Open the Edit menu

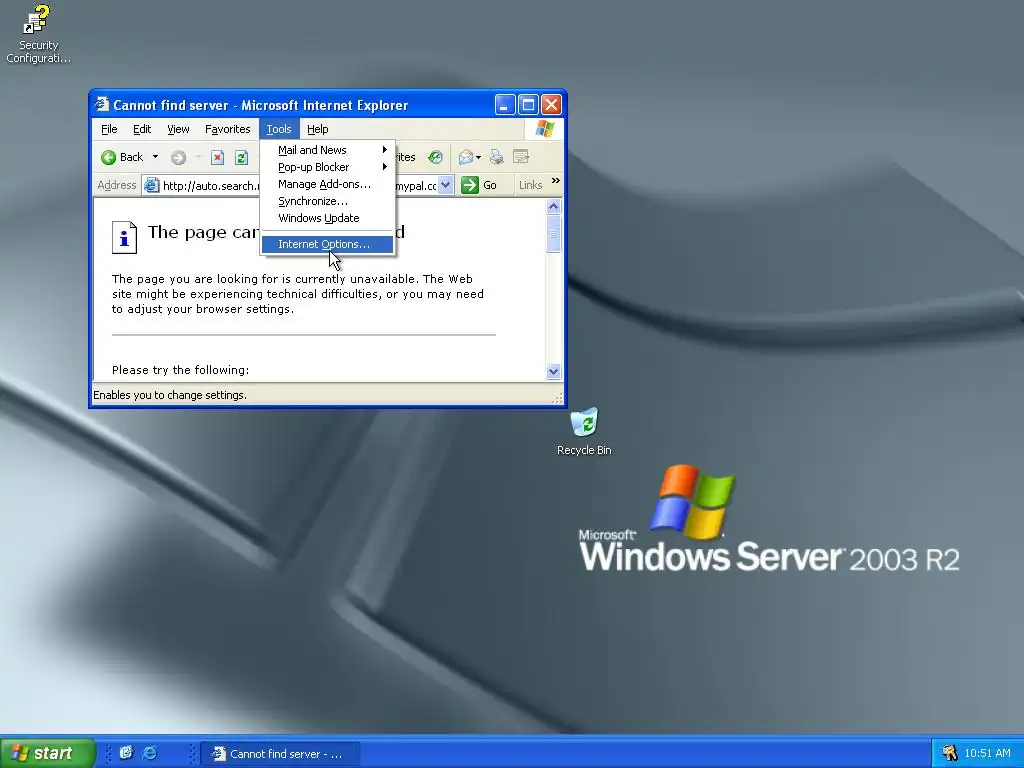[142, 129]
